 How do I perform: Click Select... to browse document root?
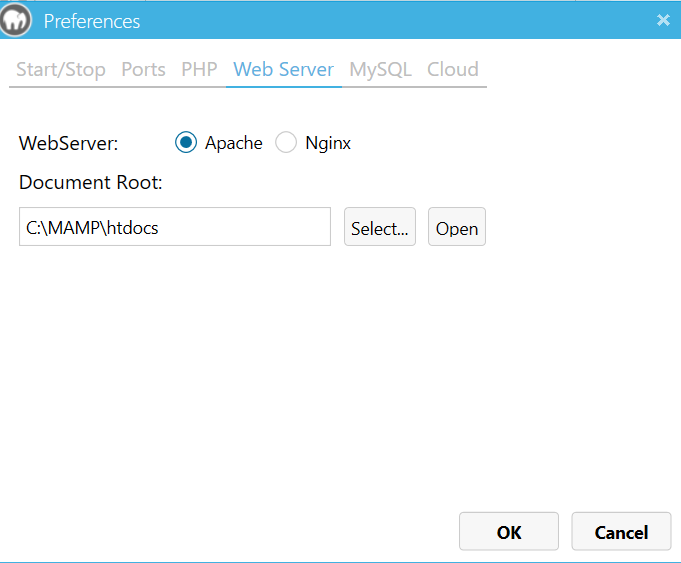pos(380,227)
